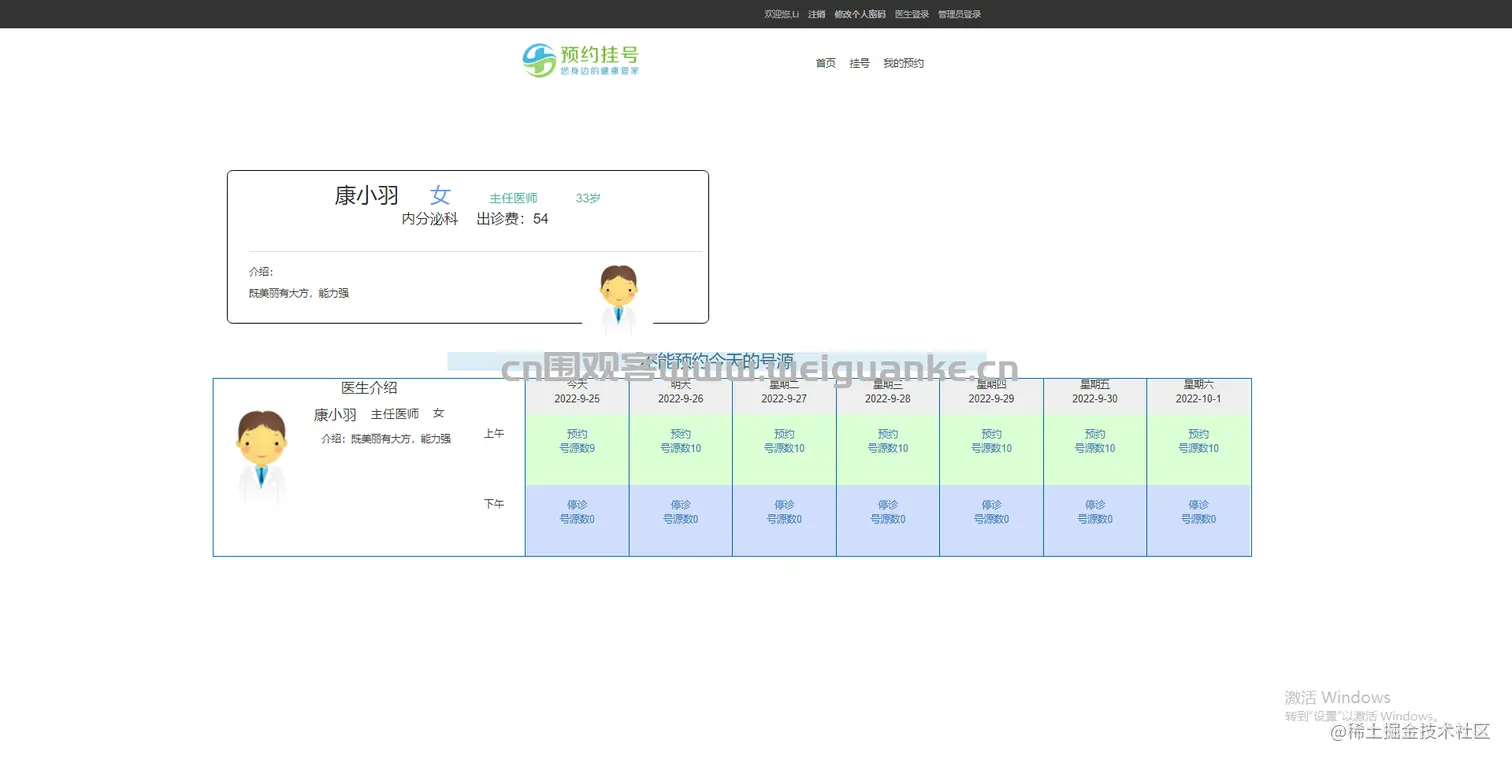Image resolution: width=1512 pixels, height=763 pixels.
Task: Book the morning slot for 2022-9-25 (号源数9)
Action: pos(577,450)
